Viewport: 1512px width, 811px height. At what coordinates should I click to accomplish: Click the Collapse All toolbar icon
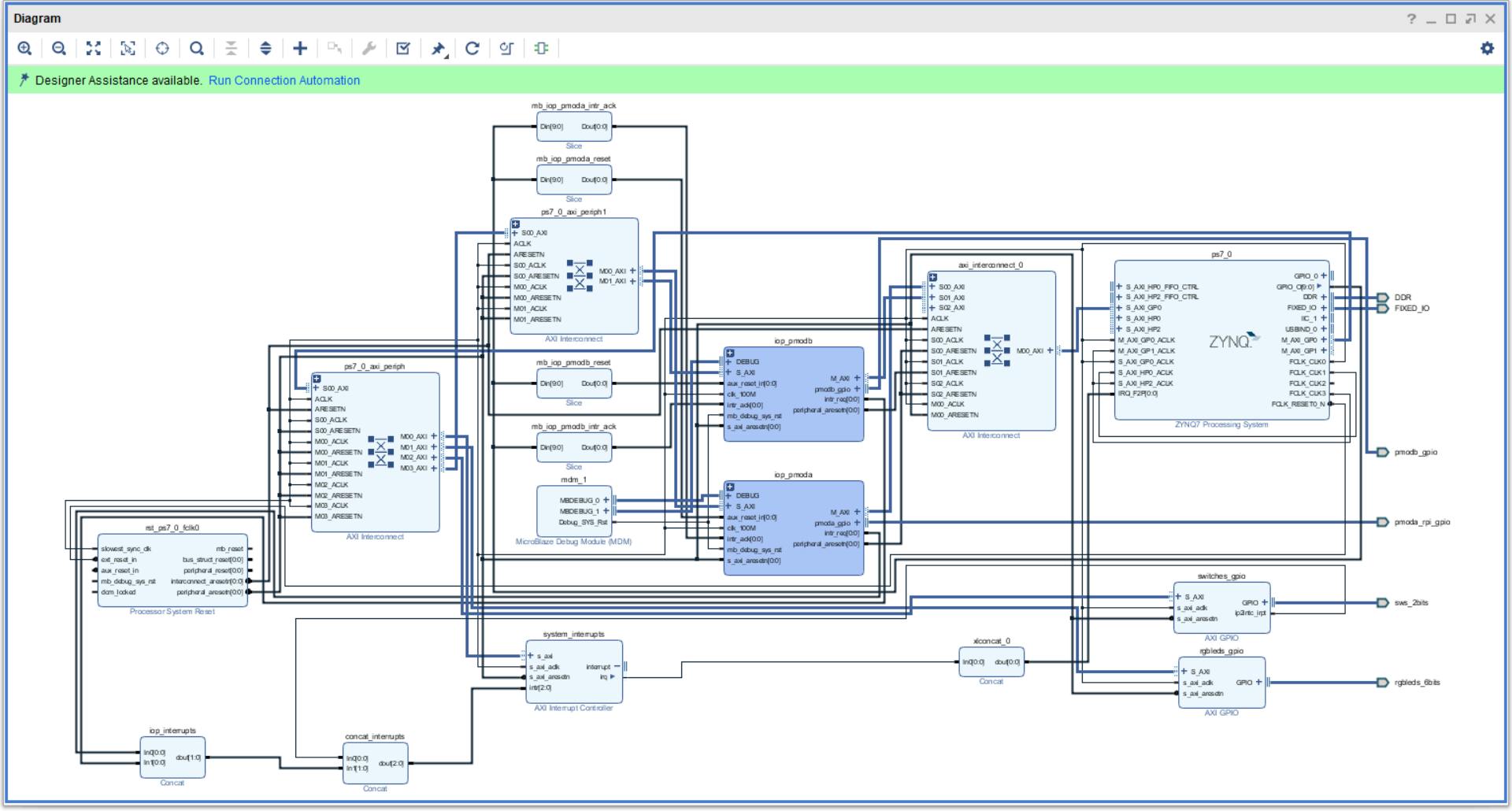[231, 49]
